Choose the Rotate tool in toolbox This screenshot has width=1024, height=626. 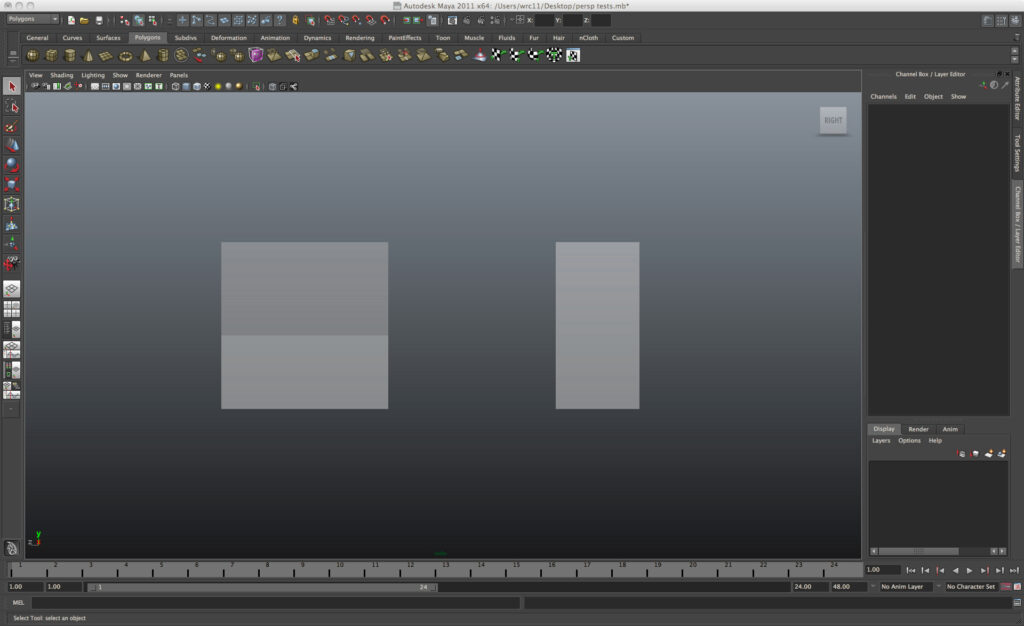click(x=12, y=165)
